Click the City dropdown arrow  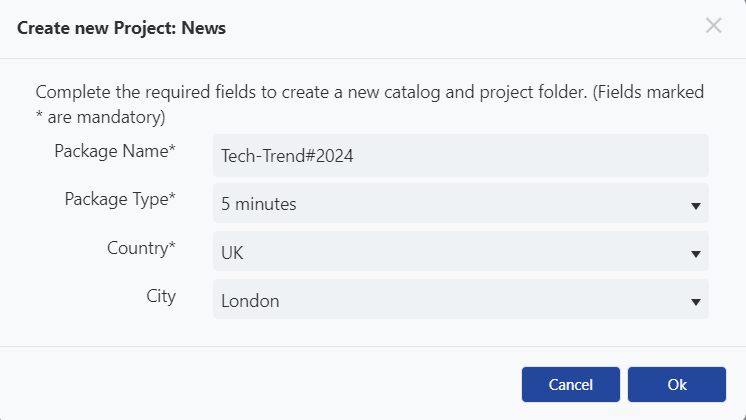696,302
